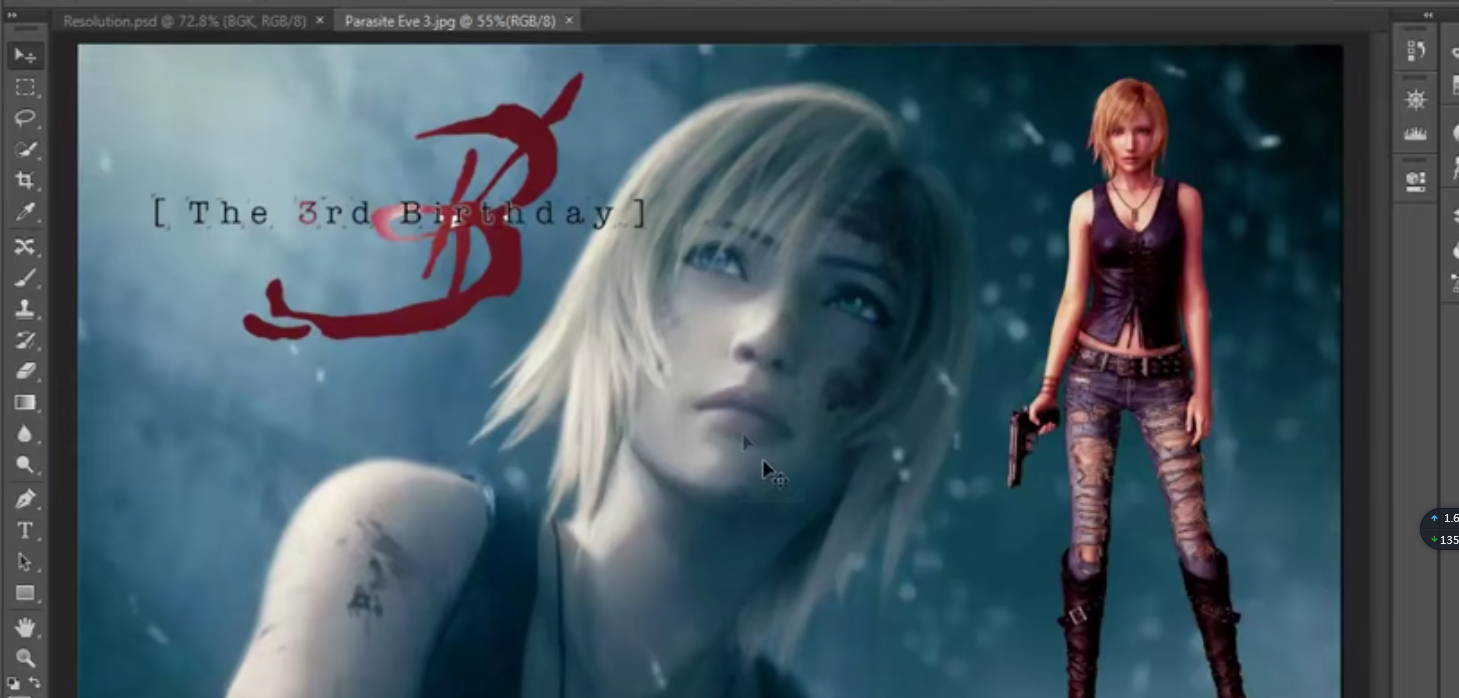The image size is (1459, 698).
Task: Choose the Eraser tool
Action: [x=25, y=371]
